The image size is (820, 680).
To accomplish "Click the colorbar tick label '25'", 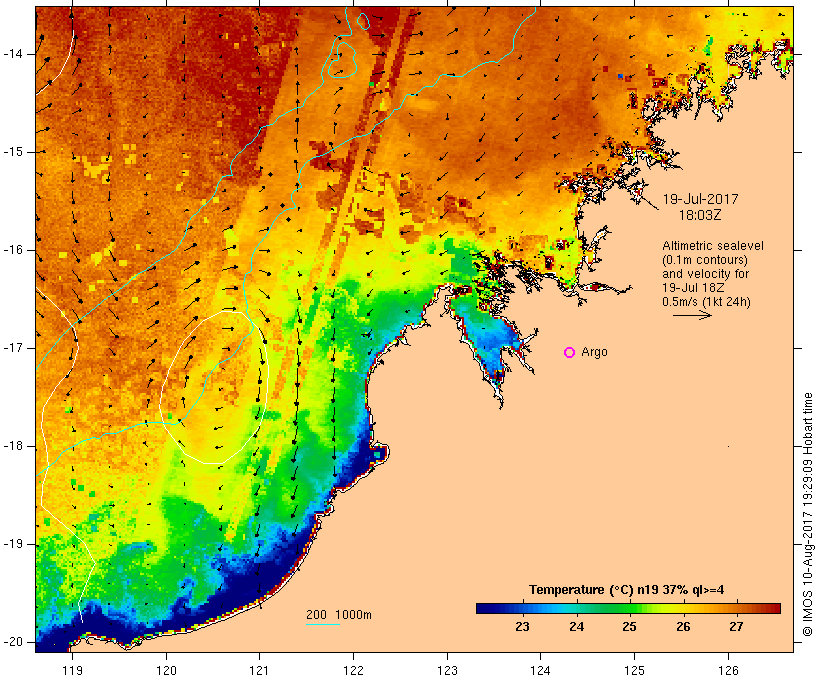I will (x=630, y=627).
